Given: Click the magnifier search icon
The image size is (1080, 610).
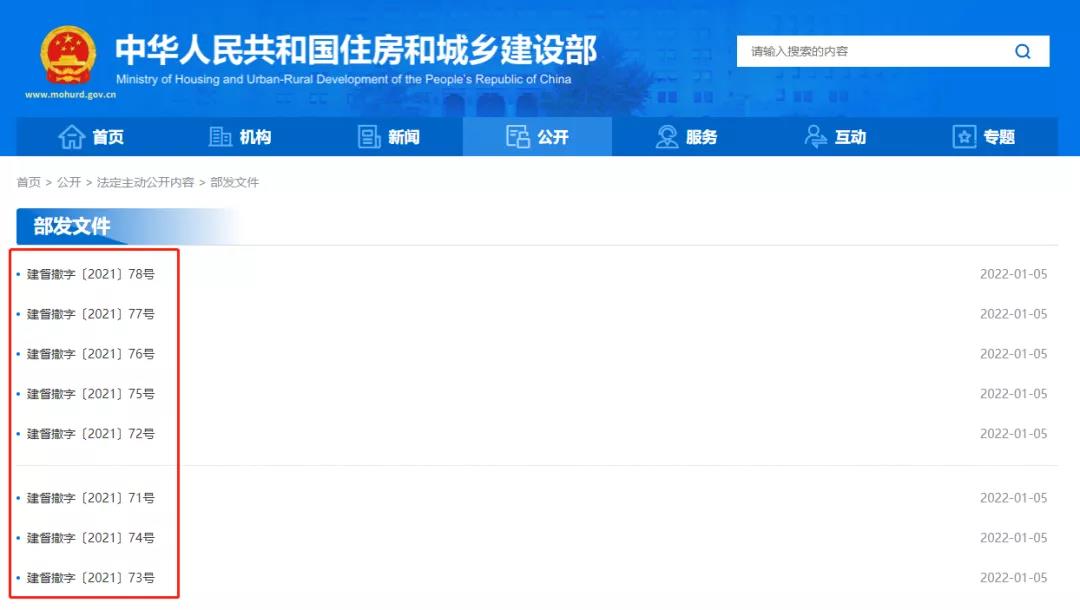Looking at the screenshot, I should point(1022,51).
